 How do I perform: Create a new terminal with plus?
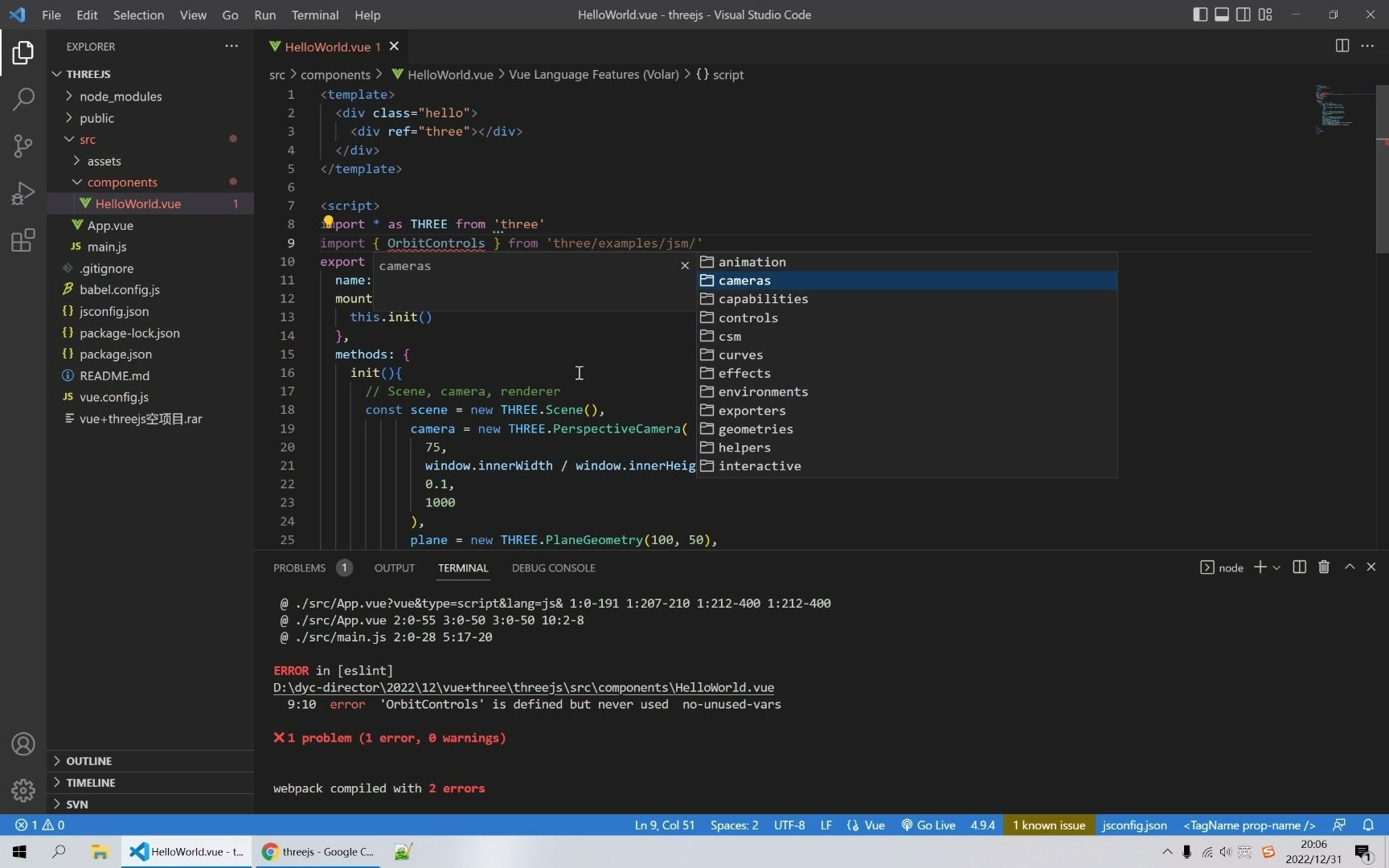click(x=1260, y=567)
